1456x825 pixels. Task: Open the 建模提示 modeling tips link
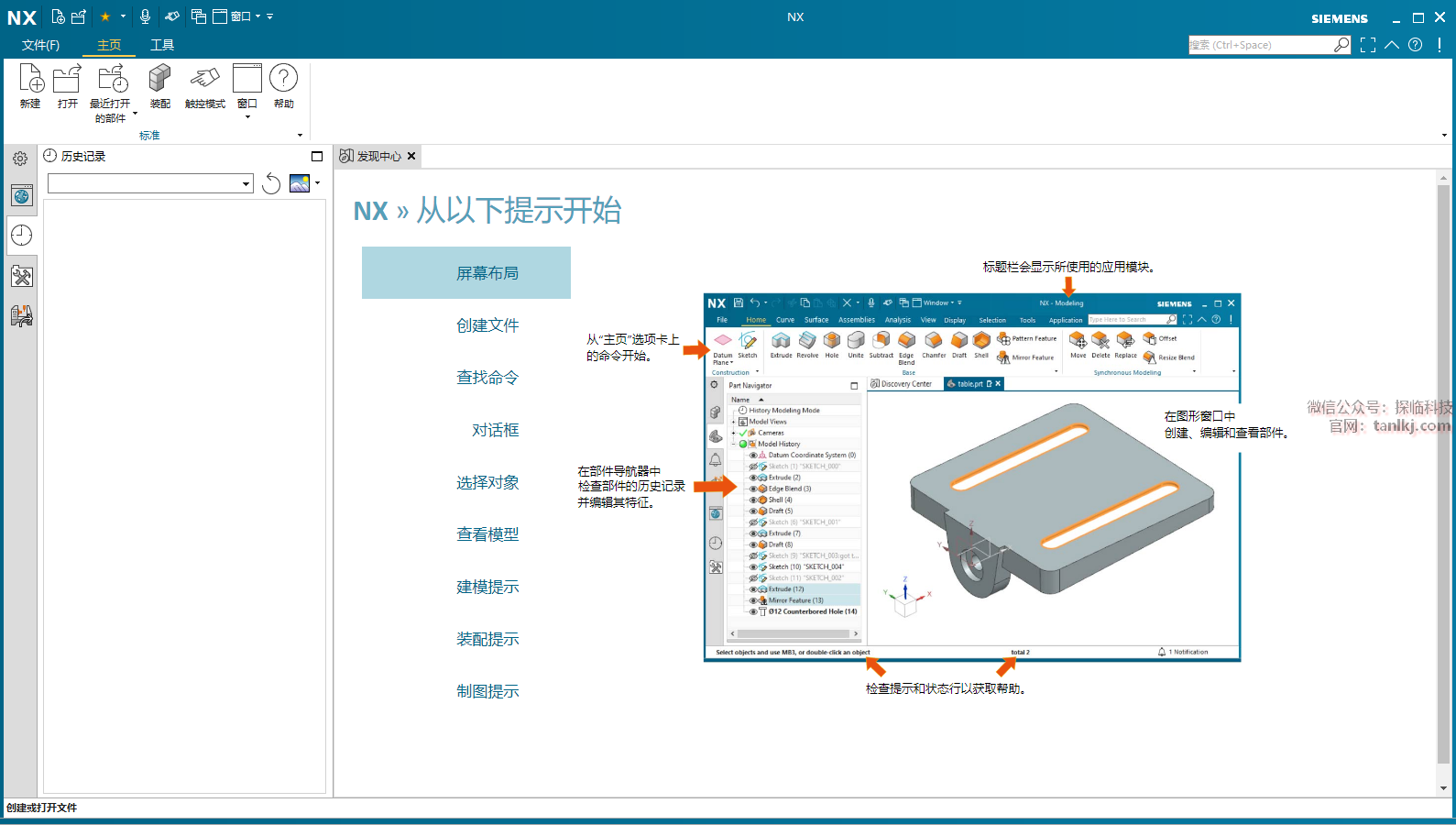[487, 587]
